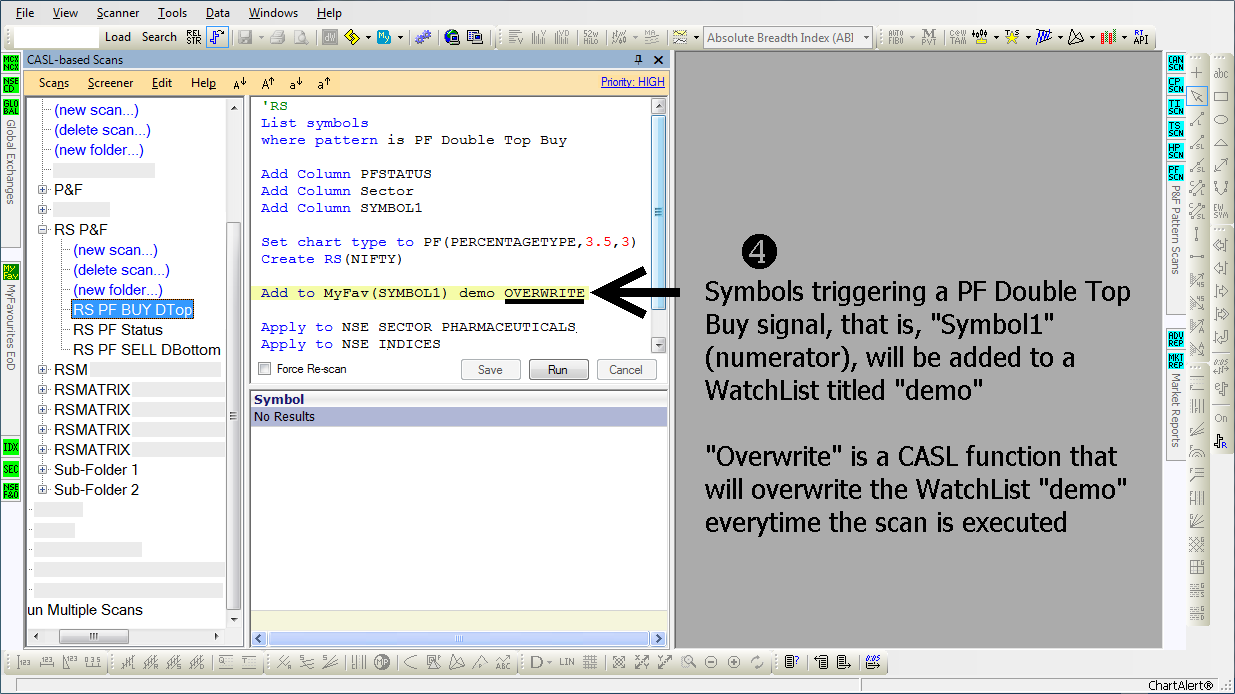1235x694 pixels.
Task: Toggle the On drawing option in right toolbar
Action: [1221, 418]
